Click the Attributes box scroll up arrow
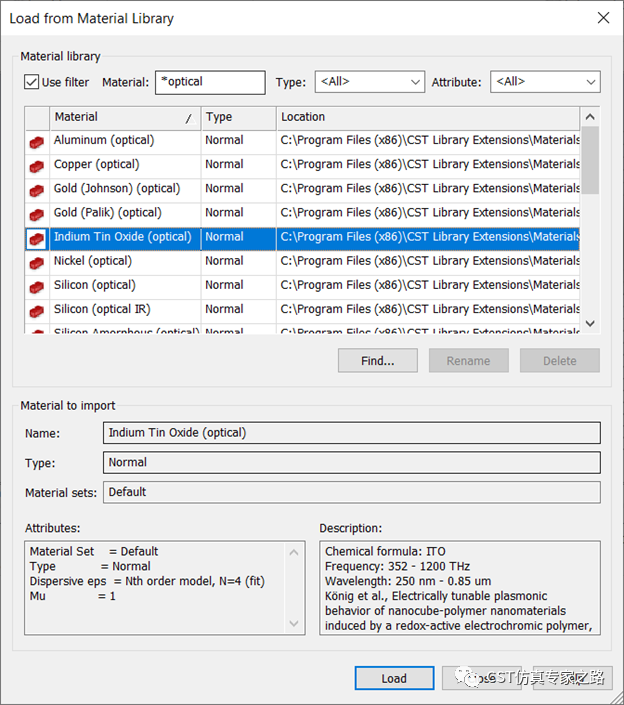Image resolution: width=624 pixels, height=705 pixels. tap(294, 553)
